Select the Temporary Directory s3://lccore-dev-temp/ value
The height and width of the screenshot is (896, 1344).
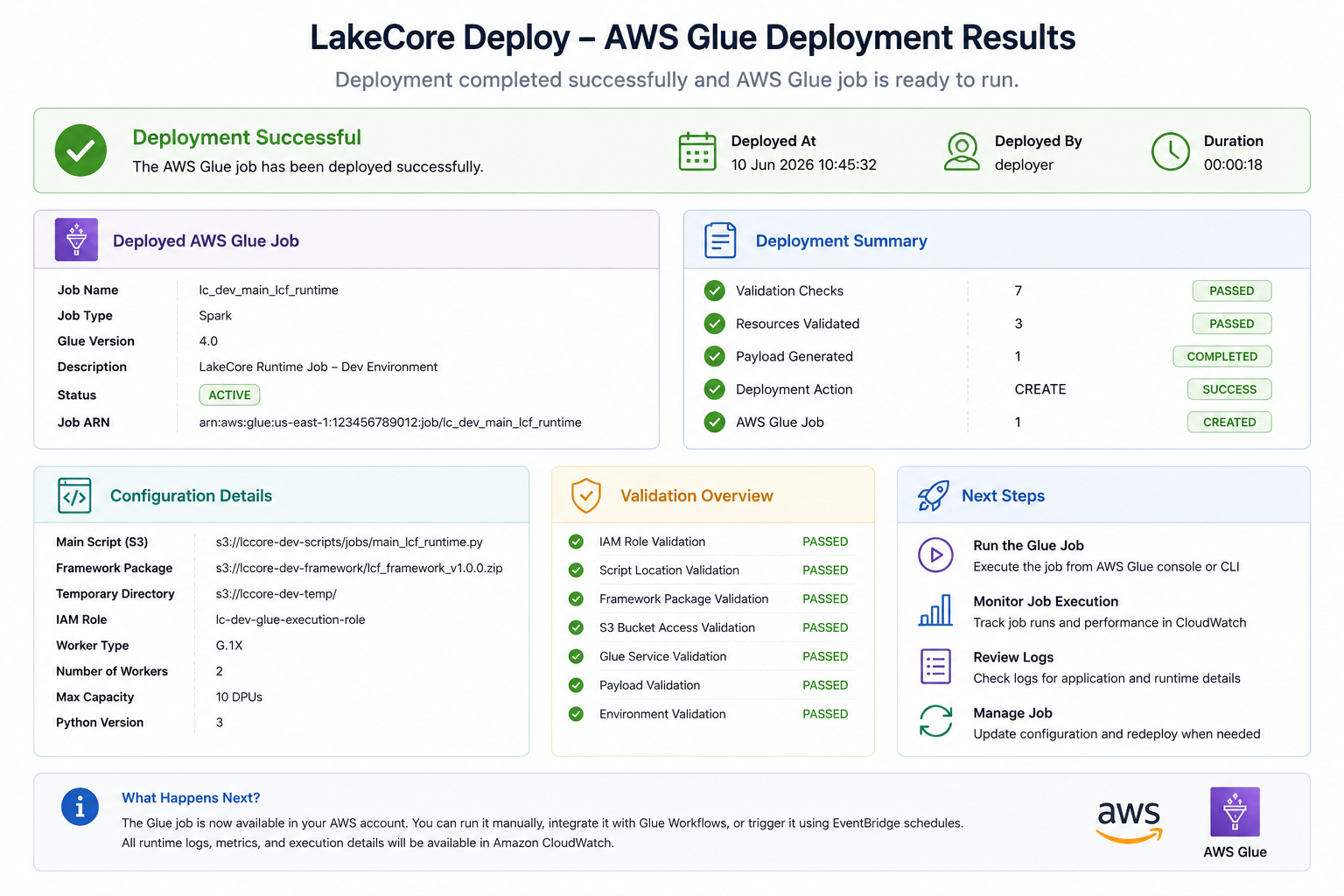coord(276,594)
